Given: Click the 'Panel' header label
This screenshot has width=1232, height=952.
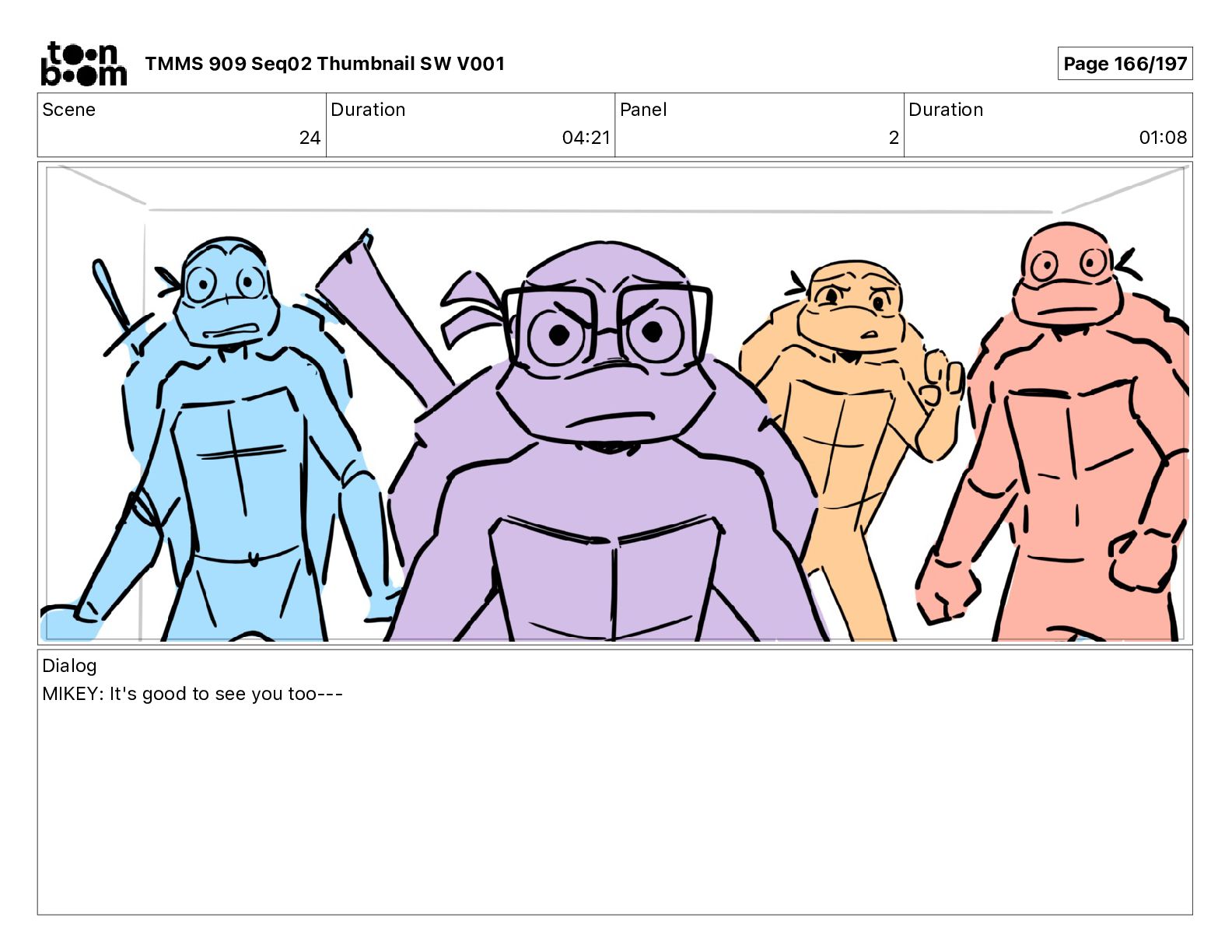Looking at the screenshot, I should 643,110.
